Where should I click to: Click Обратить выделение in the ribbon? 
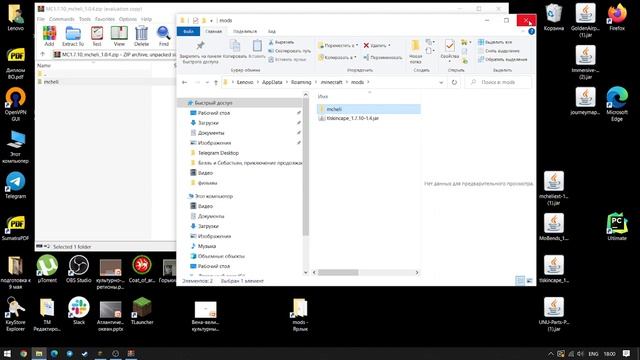(502, 60)
